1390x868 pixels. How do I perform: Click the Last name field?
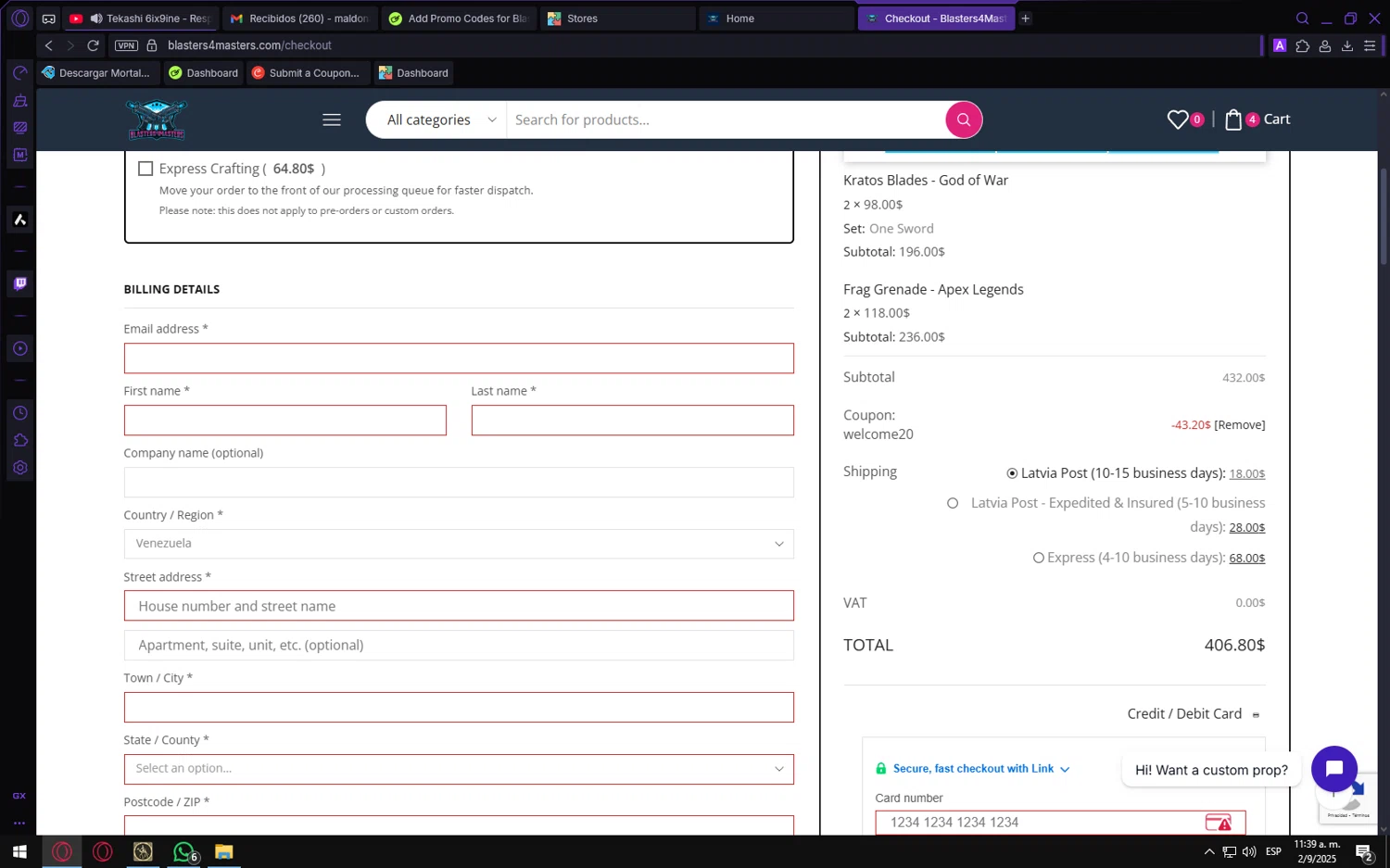click(x=632, y=421)
